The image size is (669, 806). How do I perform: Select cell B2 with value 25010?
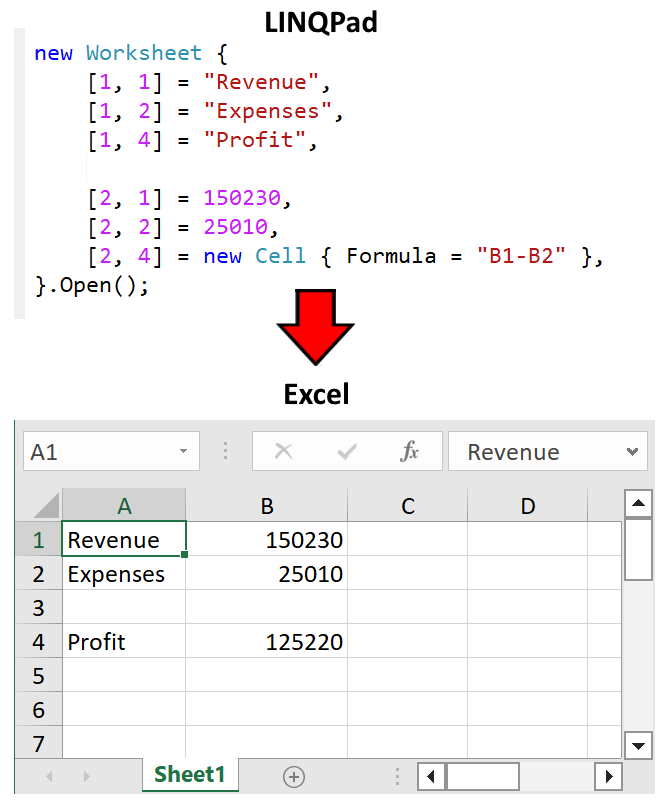[266, 573]
